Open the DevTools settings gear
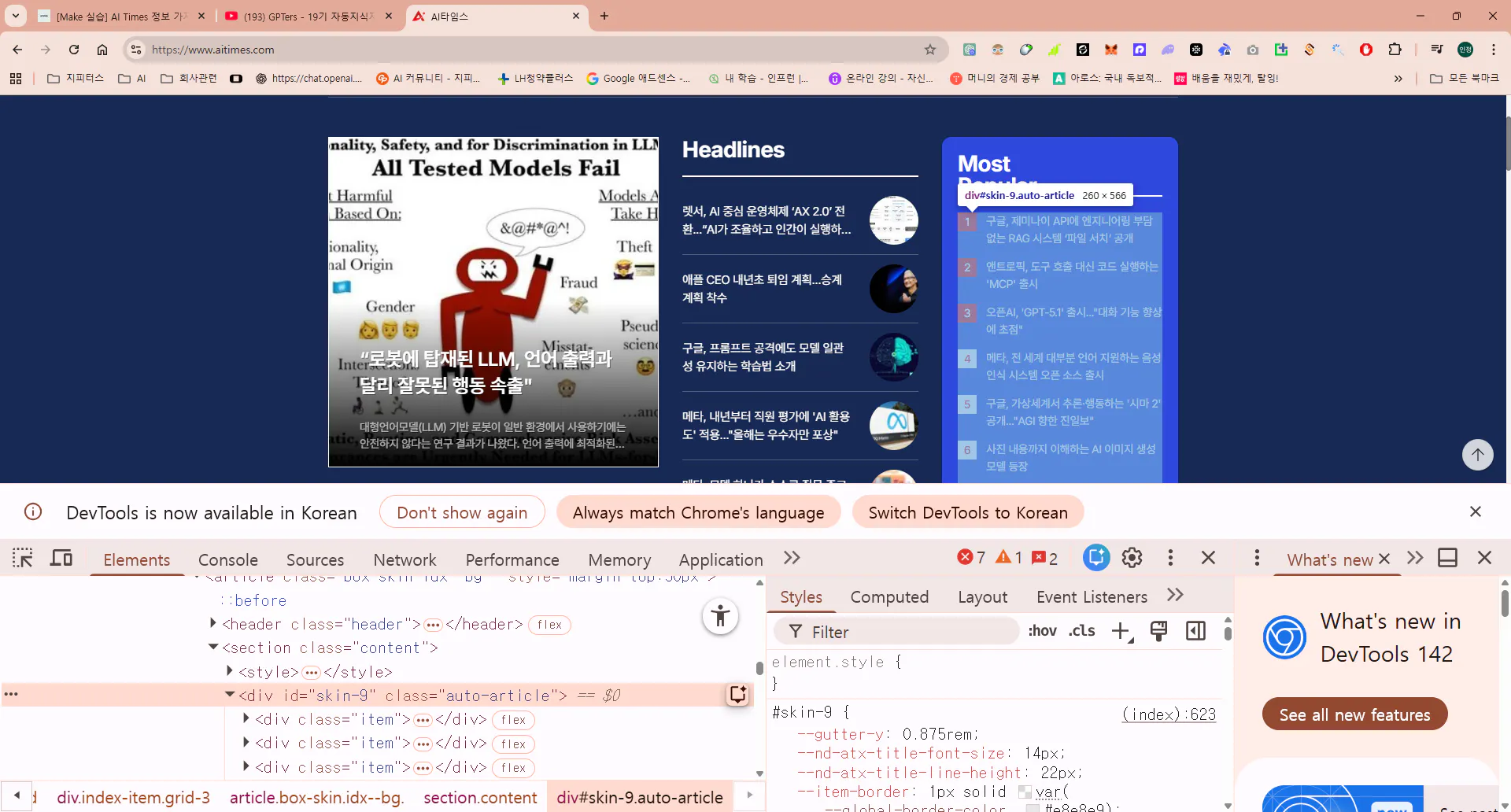 pos(1132,558)
